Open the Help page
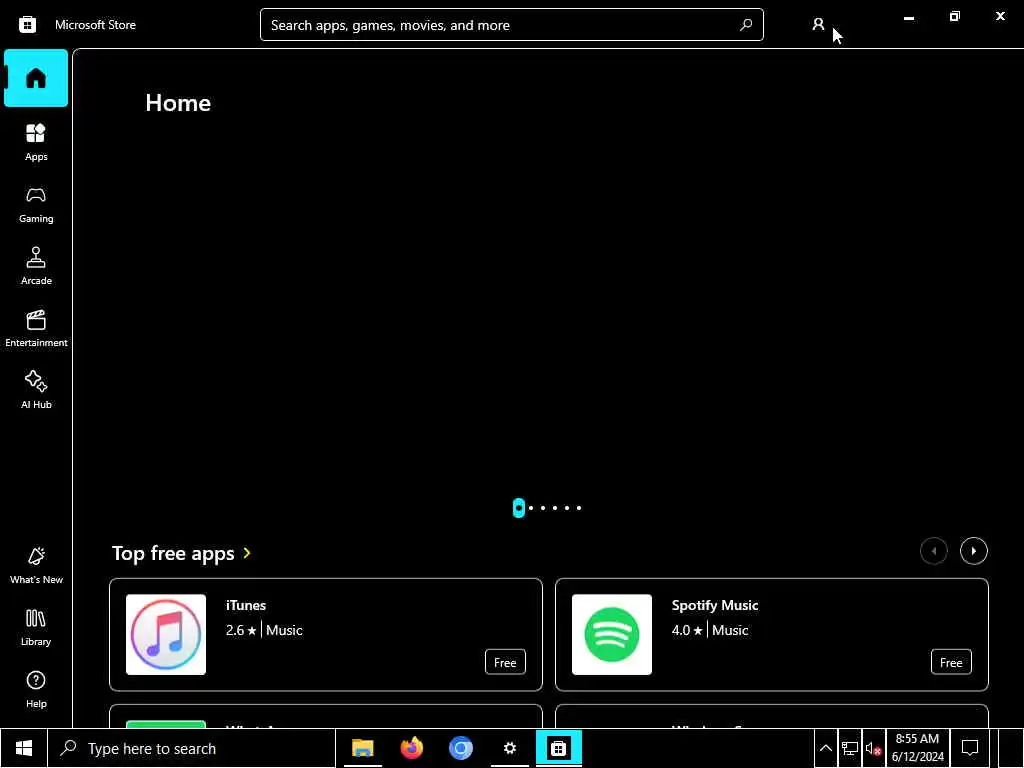The height and width of the screenshot is (768, 1024). coord(36,690)
